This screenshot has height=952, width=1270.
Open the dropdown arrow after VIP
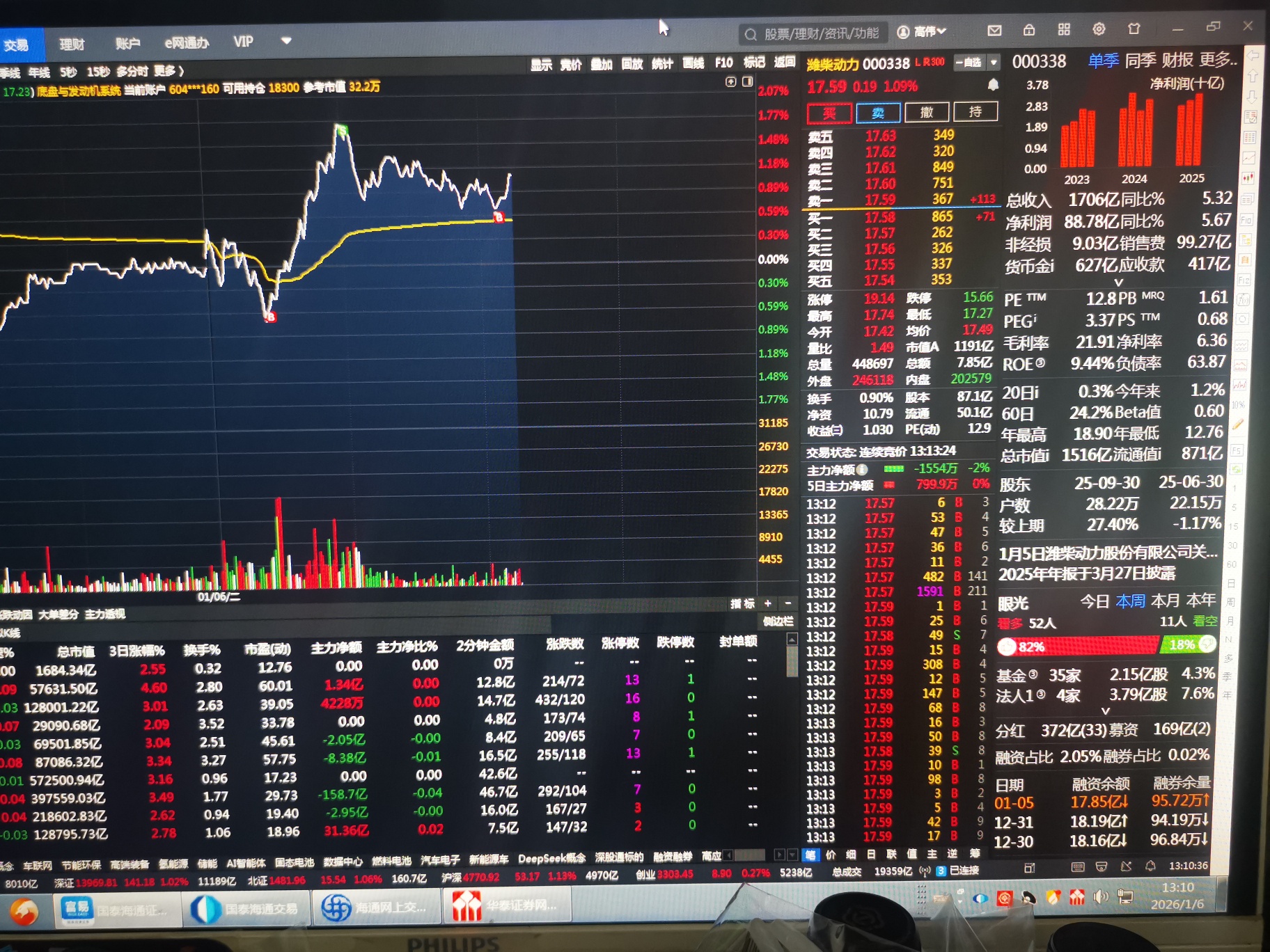click(x=285, y=41)
